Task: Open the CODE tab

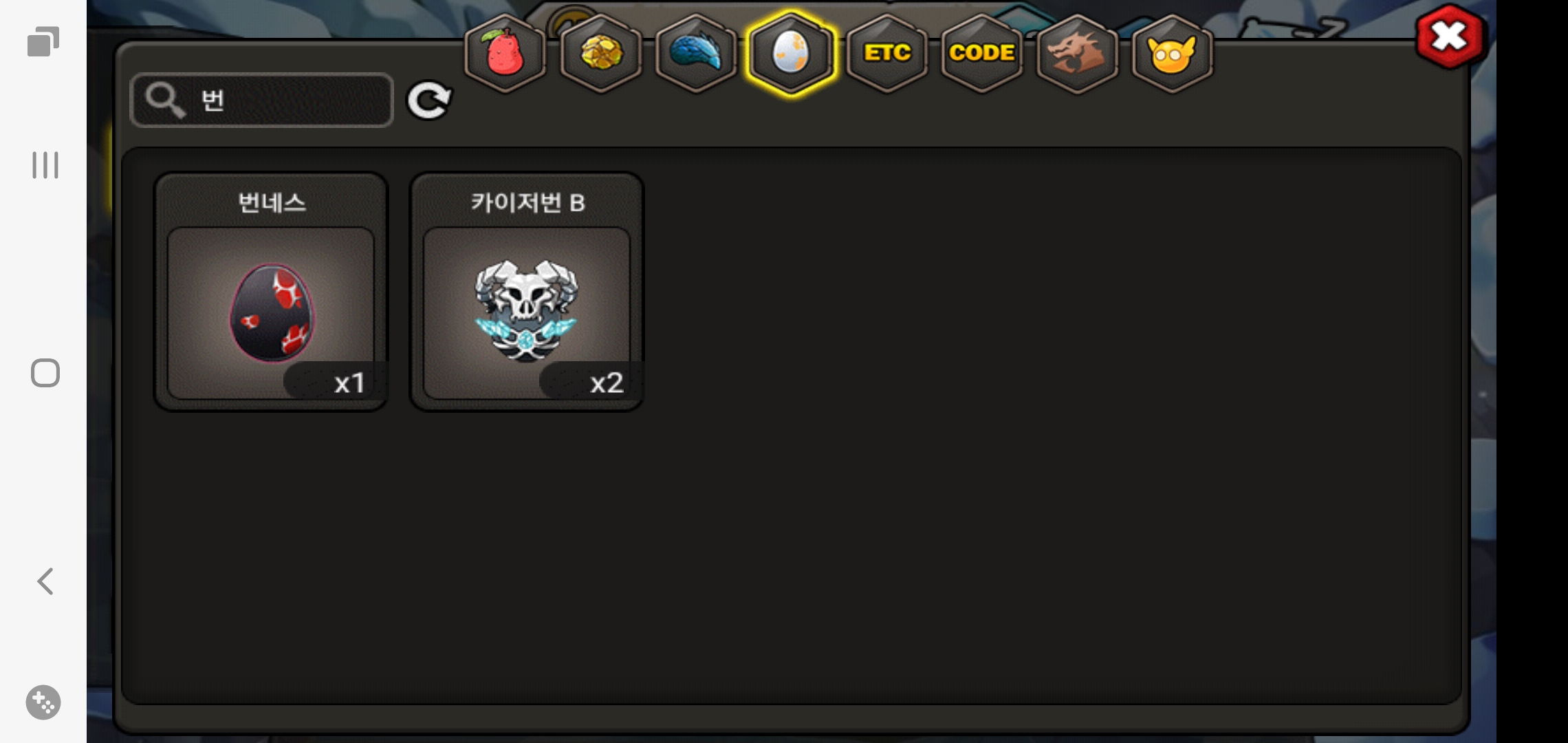Action: coord(982,54)
